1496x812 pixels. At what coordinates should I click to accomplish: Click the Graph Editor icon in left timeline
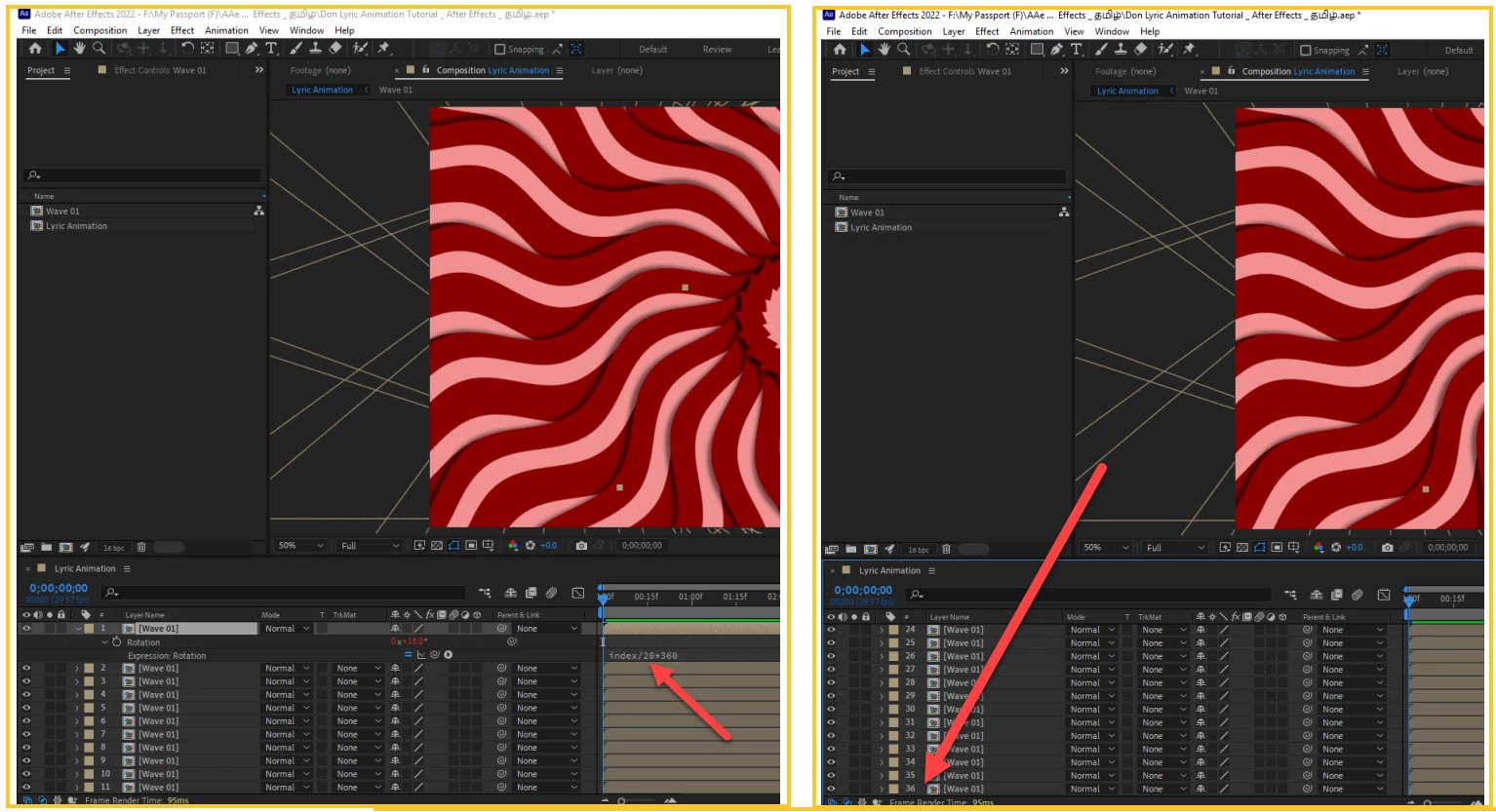pyautogui.click(x=578, y=593)
